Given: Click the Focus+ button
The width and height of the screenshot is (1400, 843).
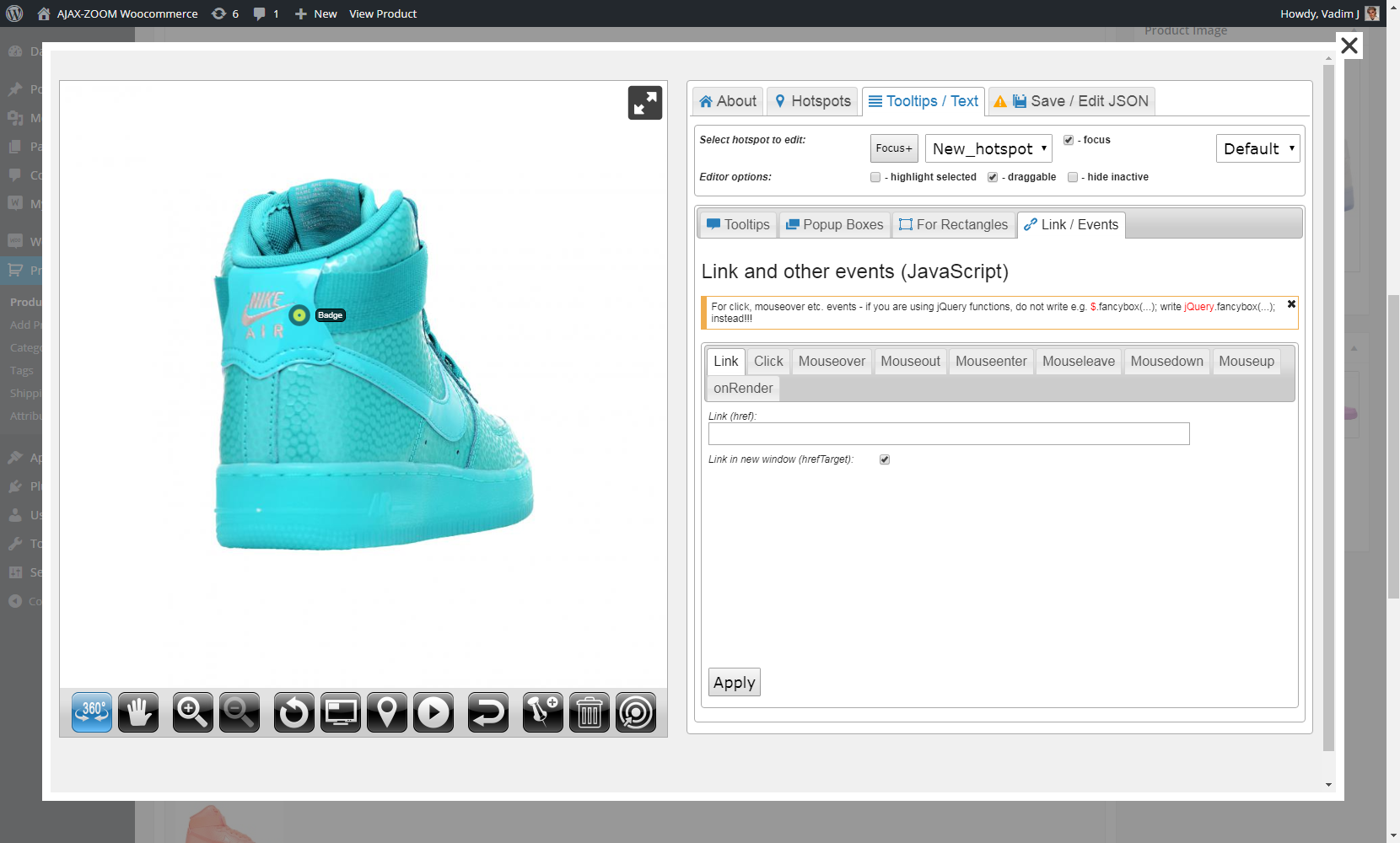Looking at the screenshot, I should coord(894,148).
